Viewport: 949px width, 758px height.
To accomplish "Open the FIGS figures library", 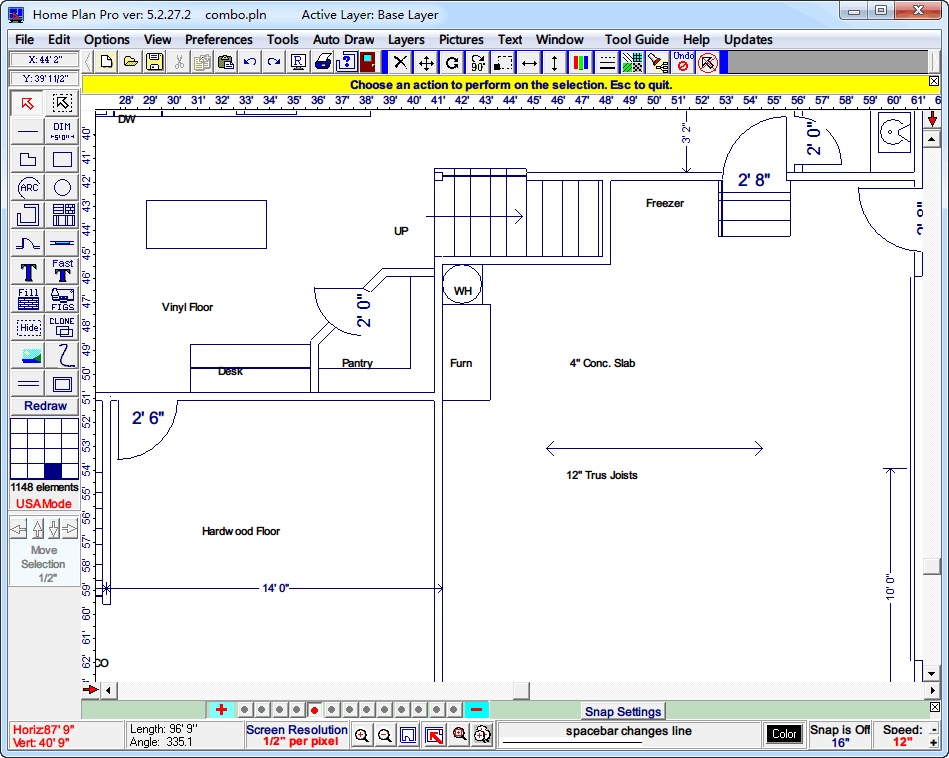I will 62,299.
